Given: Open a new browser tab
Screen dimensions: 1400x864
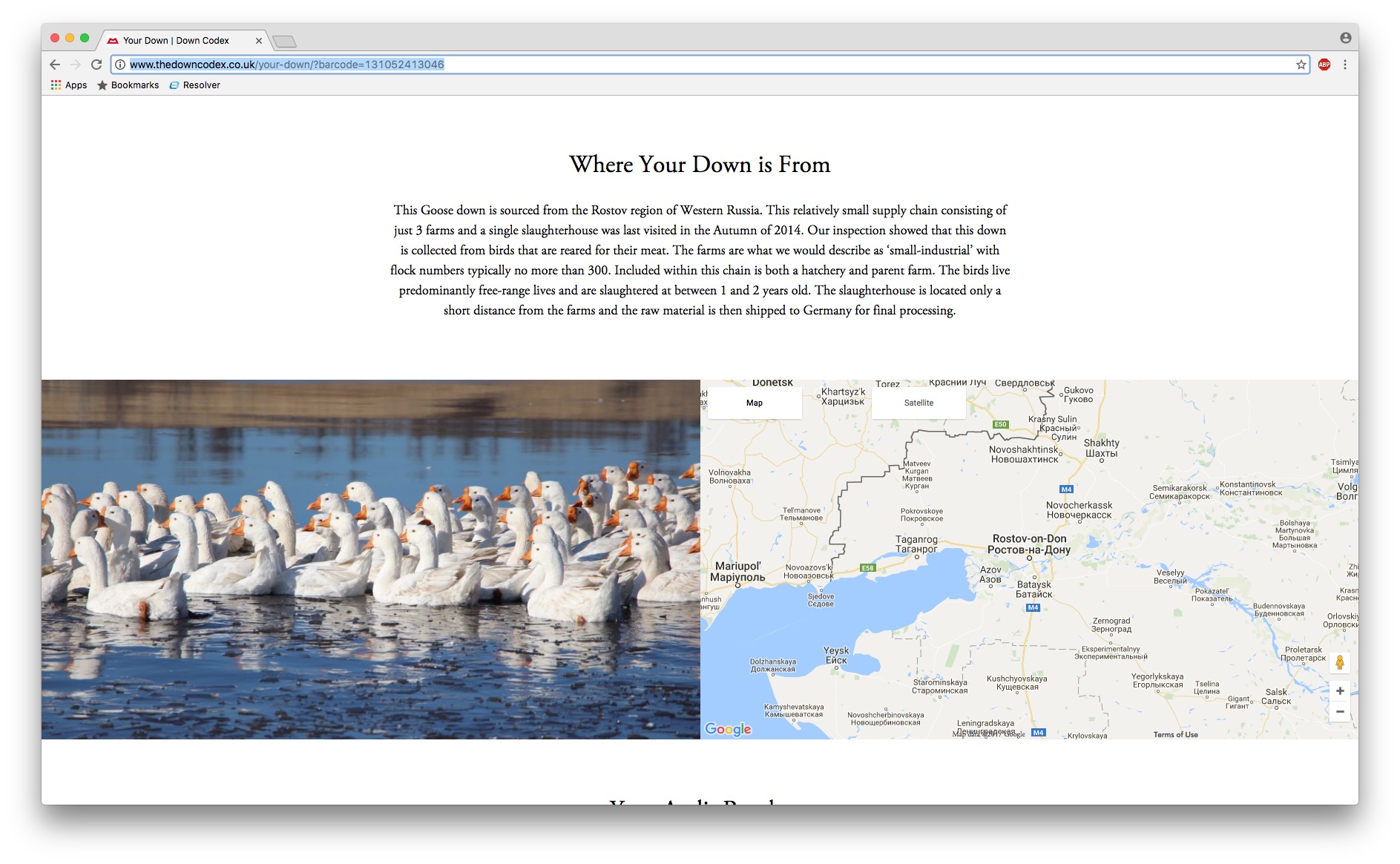Looking at the screenshot, I should (284, 42).
